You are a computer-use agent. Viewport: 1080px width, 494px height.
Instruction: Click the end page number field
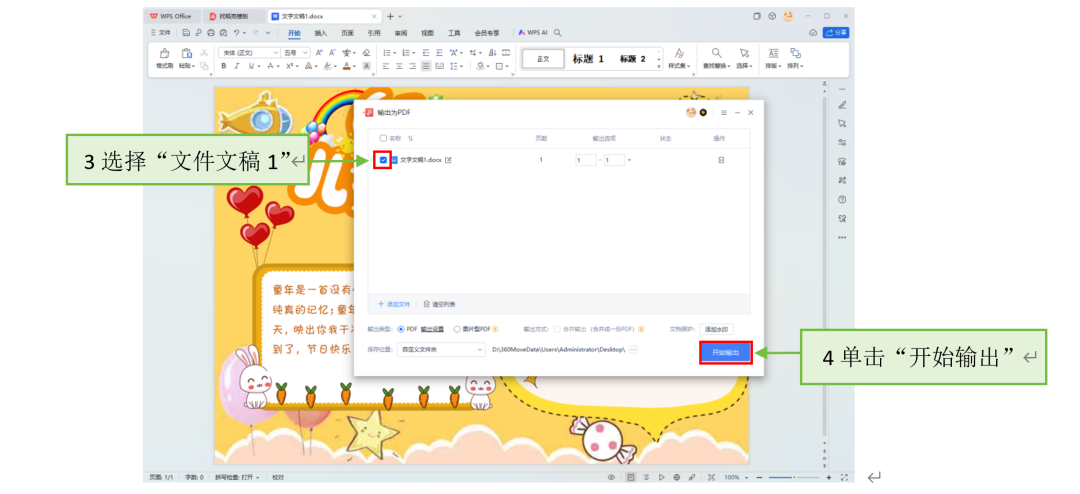click(614, 160)
